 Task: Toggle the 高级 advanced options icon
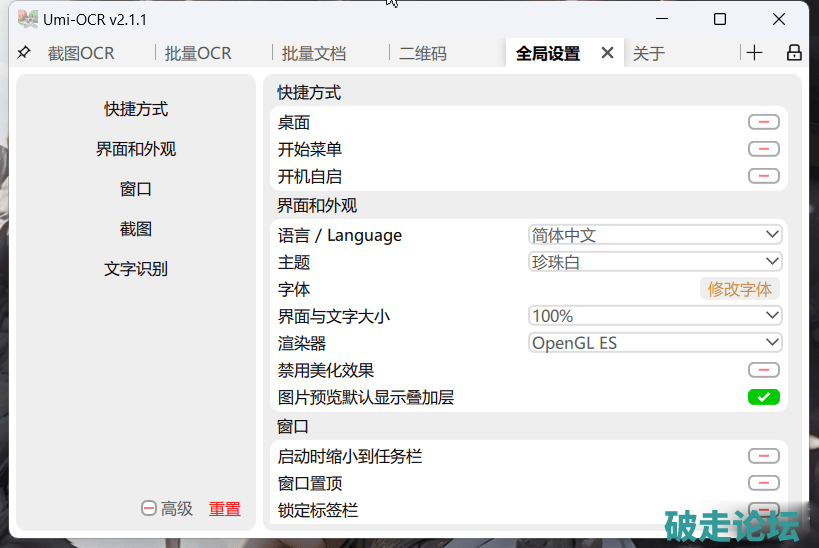[x=149, y=509]
